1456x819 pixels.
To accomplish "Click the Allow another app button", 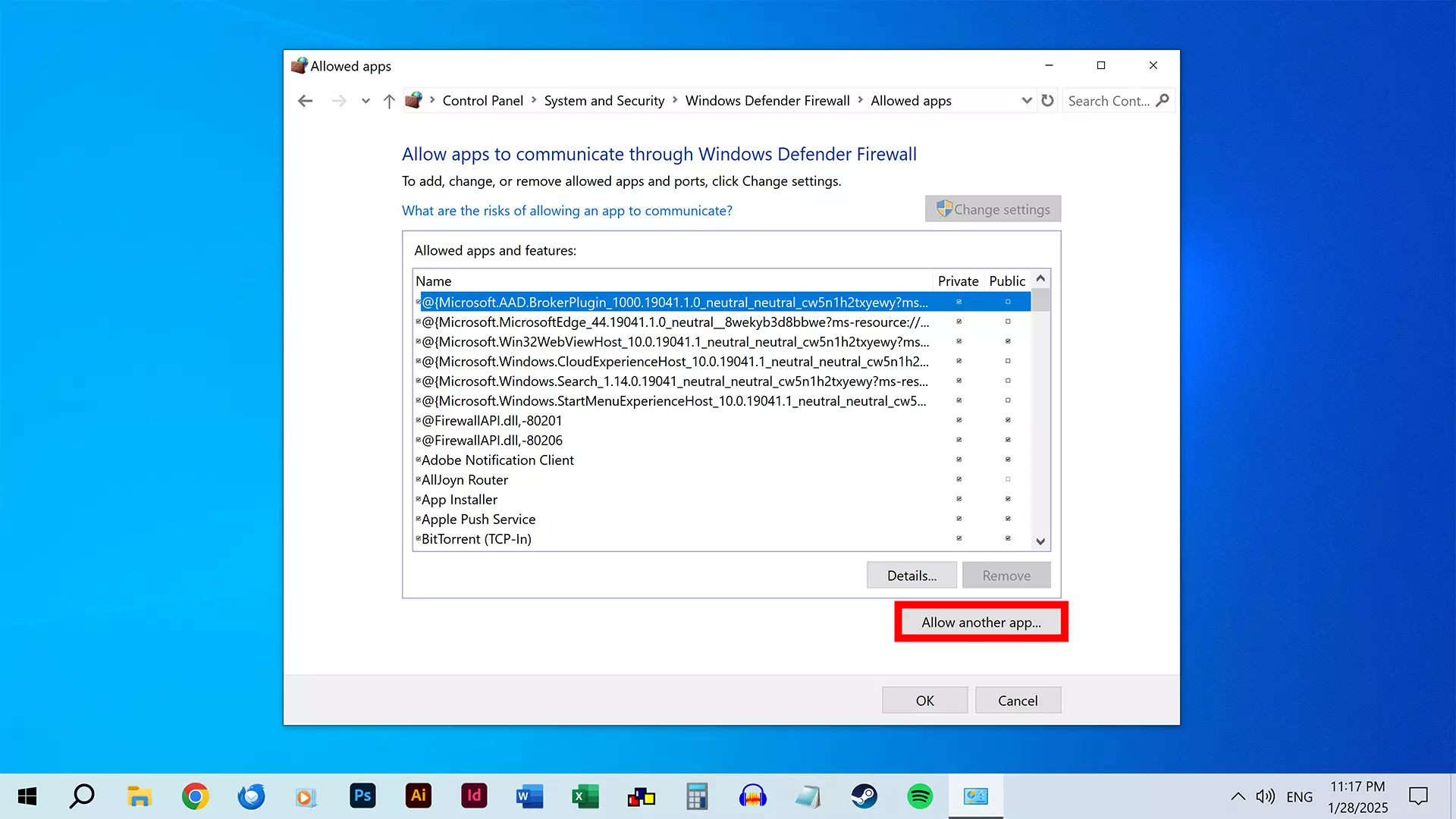I will (981, 622).
